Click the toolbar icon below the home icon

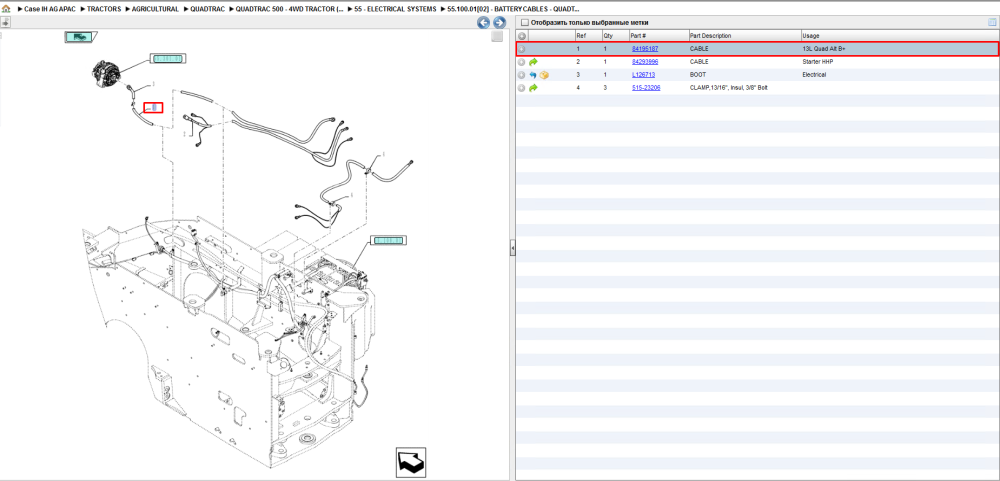click(5, 22)
